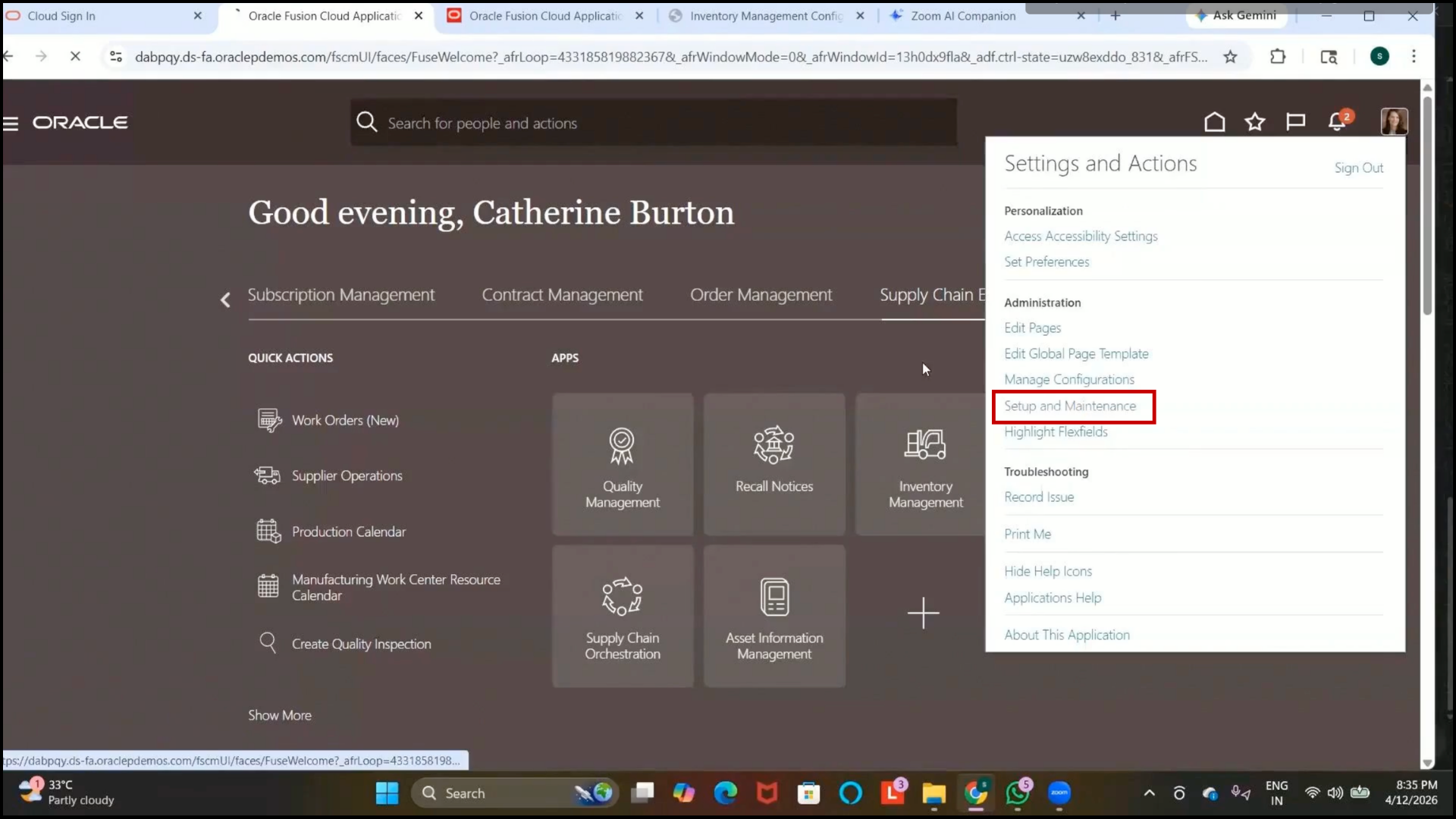Click the browser address bar URL
The height and width of the screenshot is (819, 1456).
670,57
